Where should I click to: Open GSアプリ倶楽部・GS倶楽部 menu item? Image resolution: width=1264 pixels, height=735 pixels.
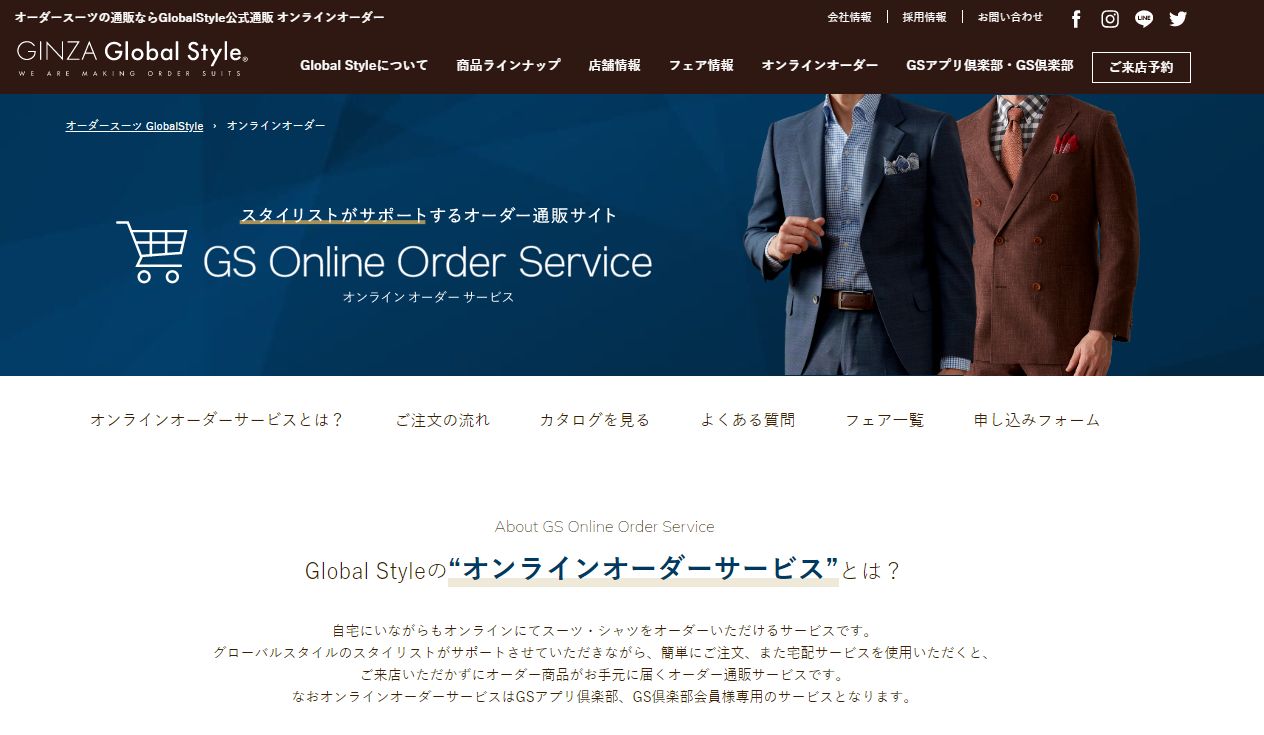[989, 65]
